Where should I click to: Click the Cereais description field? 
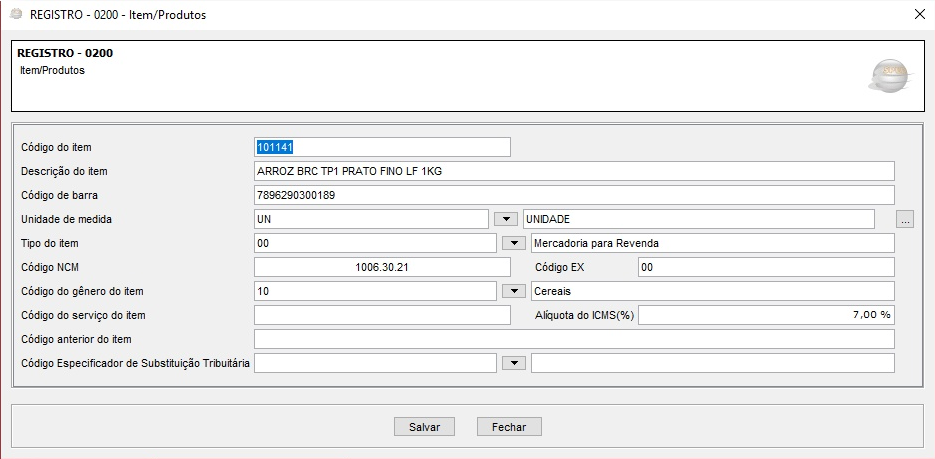pyautogui.click(x=712, y=291)
